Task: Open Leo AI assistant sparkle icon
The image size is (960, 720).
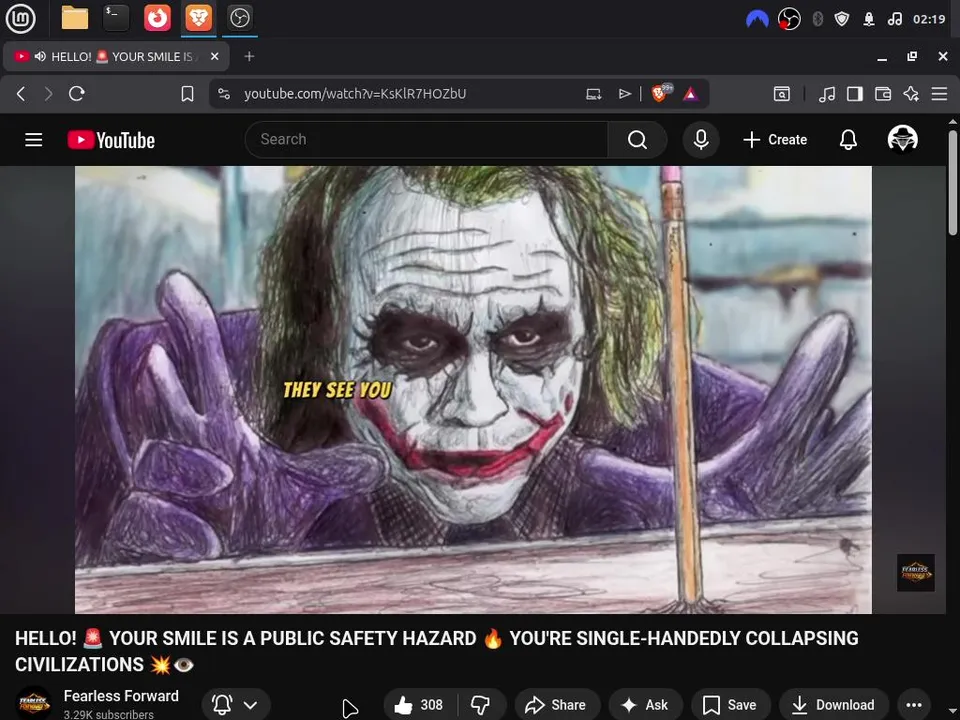Action: [911, 94]
